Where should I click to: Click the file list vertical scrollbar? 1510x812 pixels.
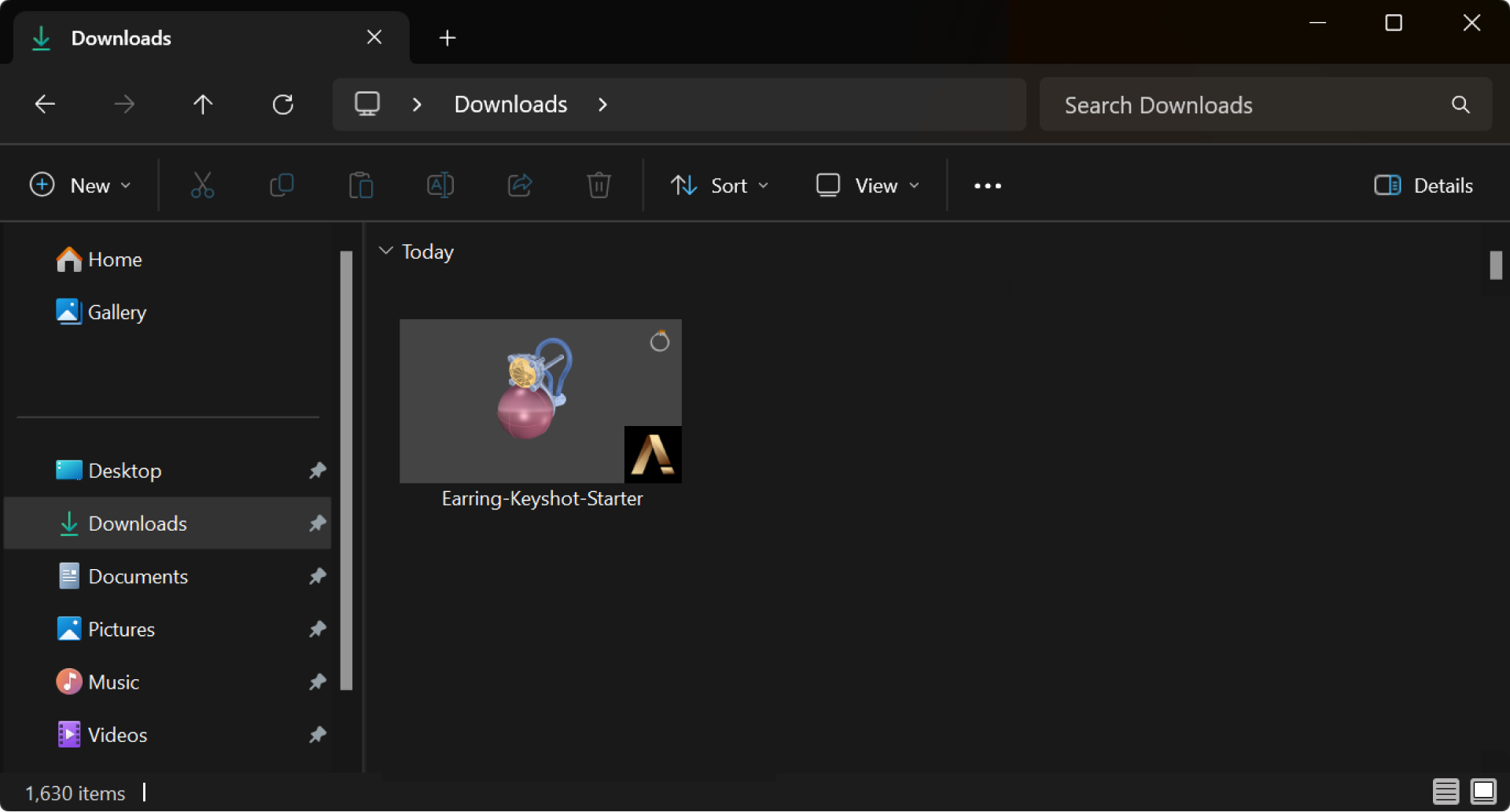point(1496,265)
